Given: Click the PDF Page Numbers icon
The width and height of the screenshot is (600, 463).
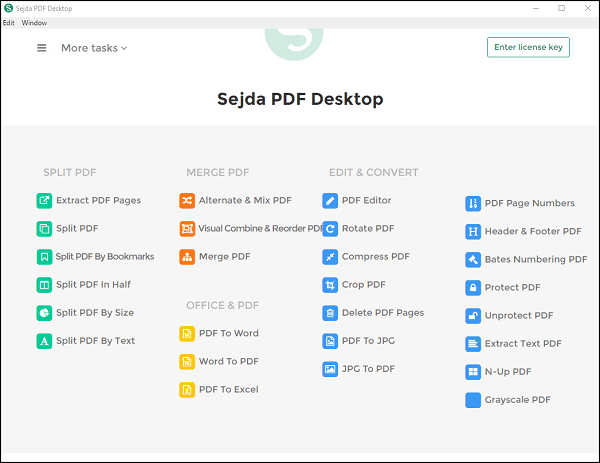Looking at the screenshot, I should point(473,203).
